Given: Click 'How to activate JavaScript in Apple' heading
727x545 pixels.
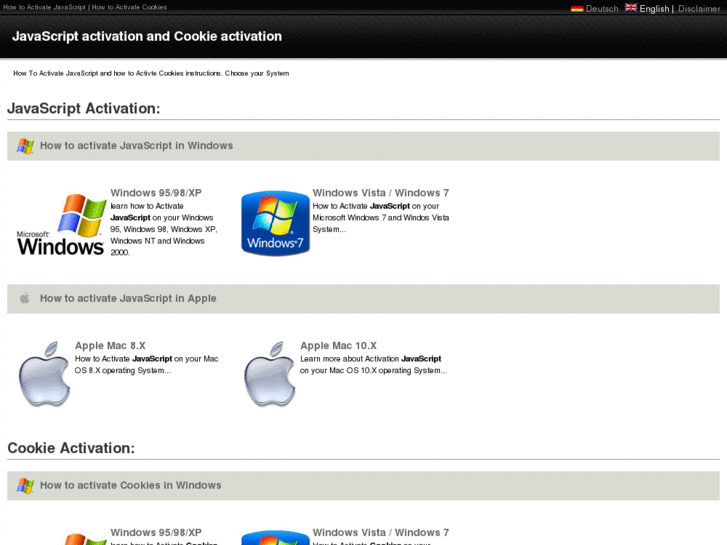Looking at the screenshot, I should tap(128, 298).
